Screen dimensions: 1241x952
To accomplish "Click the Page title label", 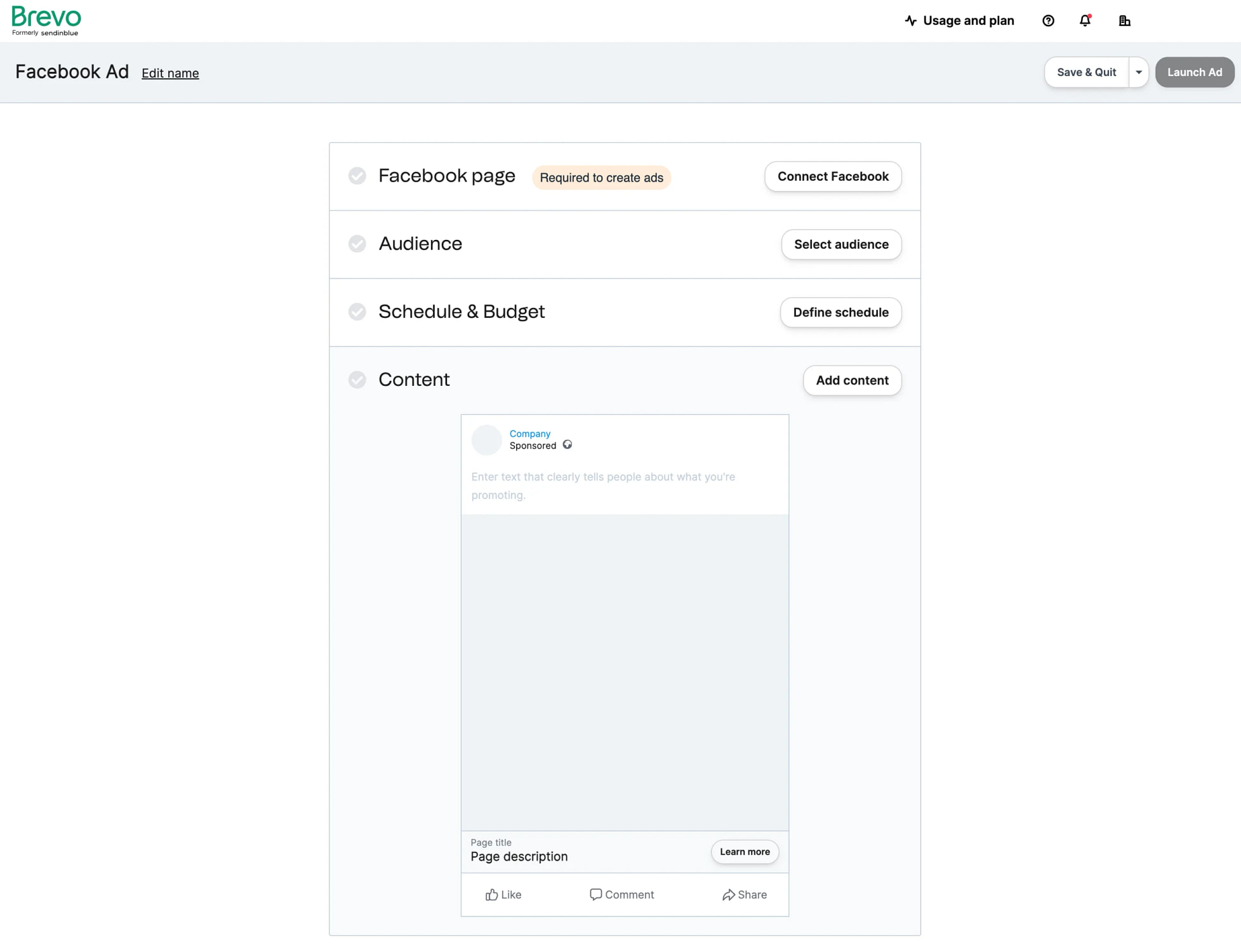I will coord(491,842).
